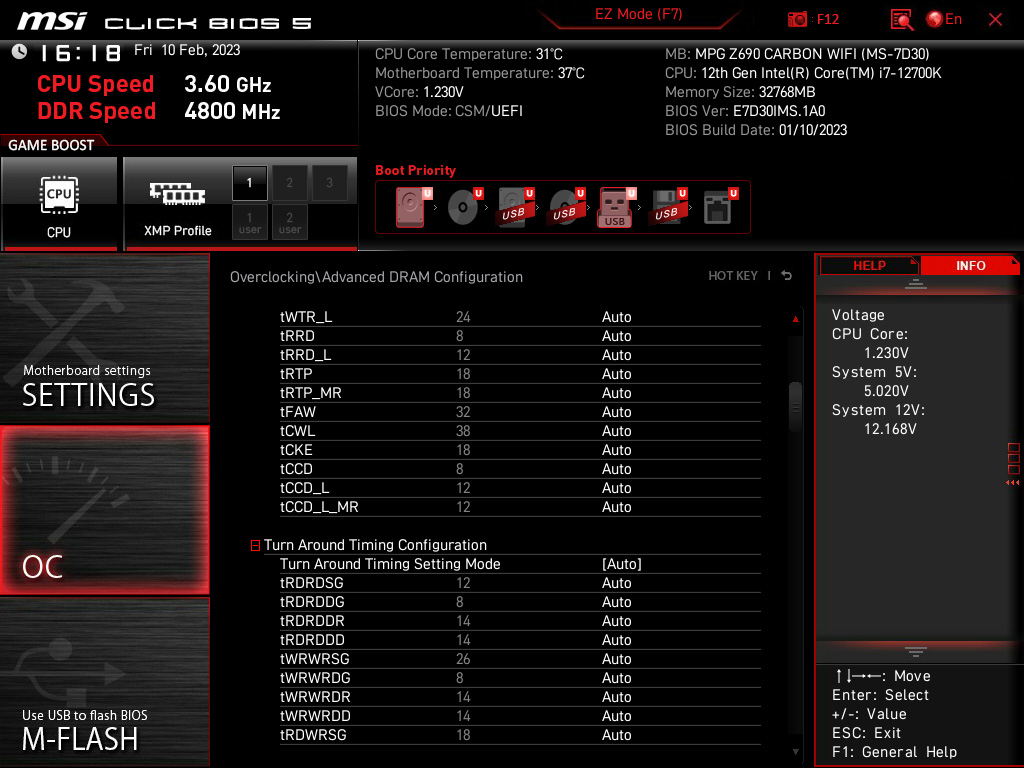Click the system clock icon
Image resolution: width=1024 pixels, height=768 pixels.
click(x=20, y=51)
